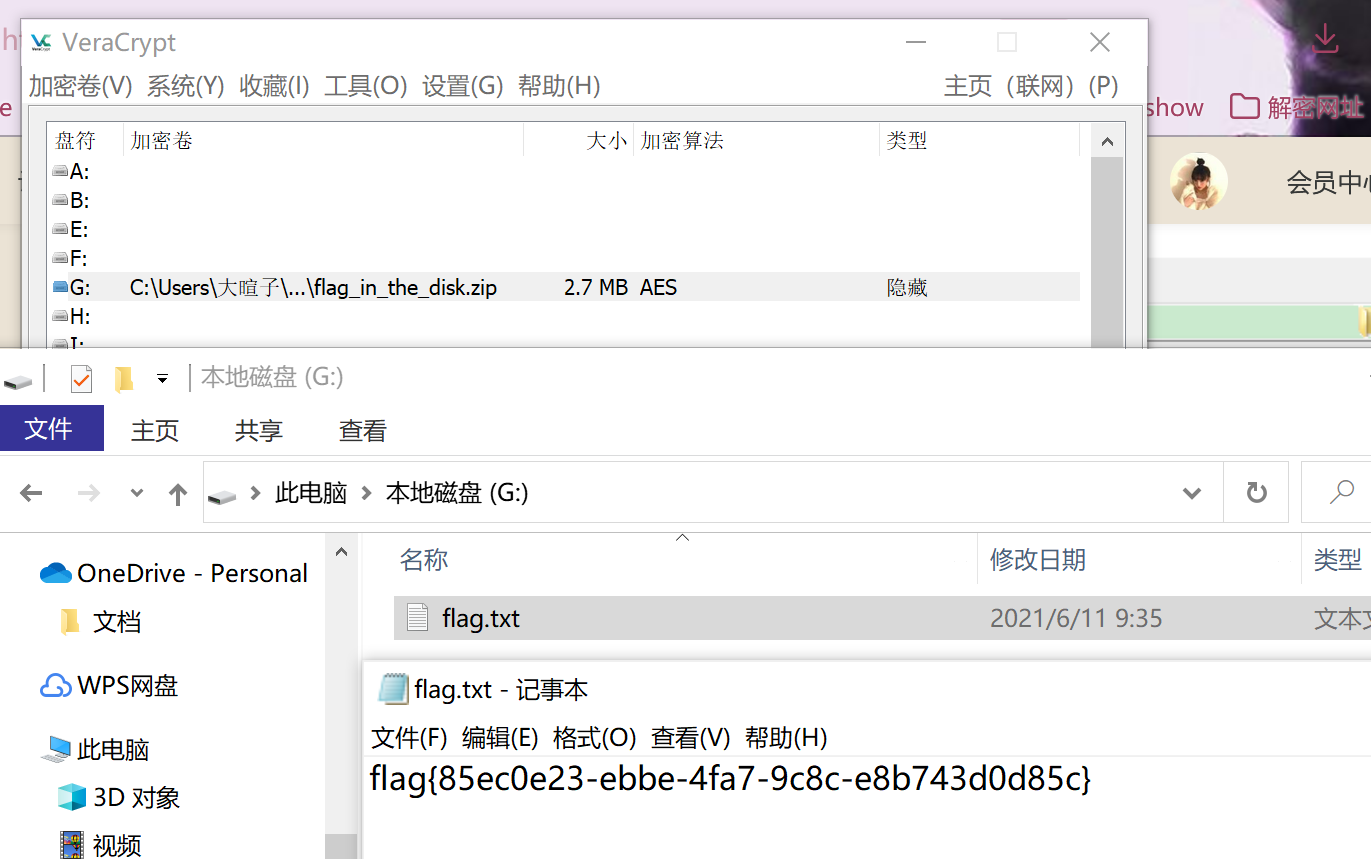
Task: Select the F: drive slot icon in VeraCrypt
Action: [x=60, y=259]
